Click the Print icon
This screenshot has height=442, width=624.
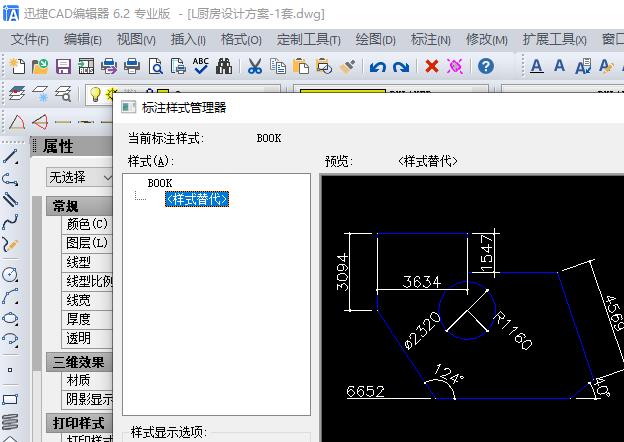pyautogui.click(x=132, y=66)
